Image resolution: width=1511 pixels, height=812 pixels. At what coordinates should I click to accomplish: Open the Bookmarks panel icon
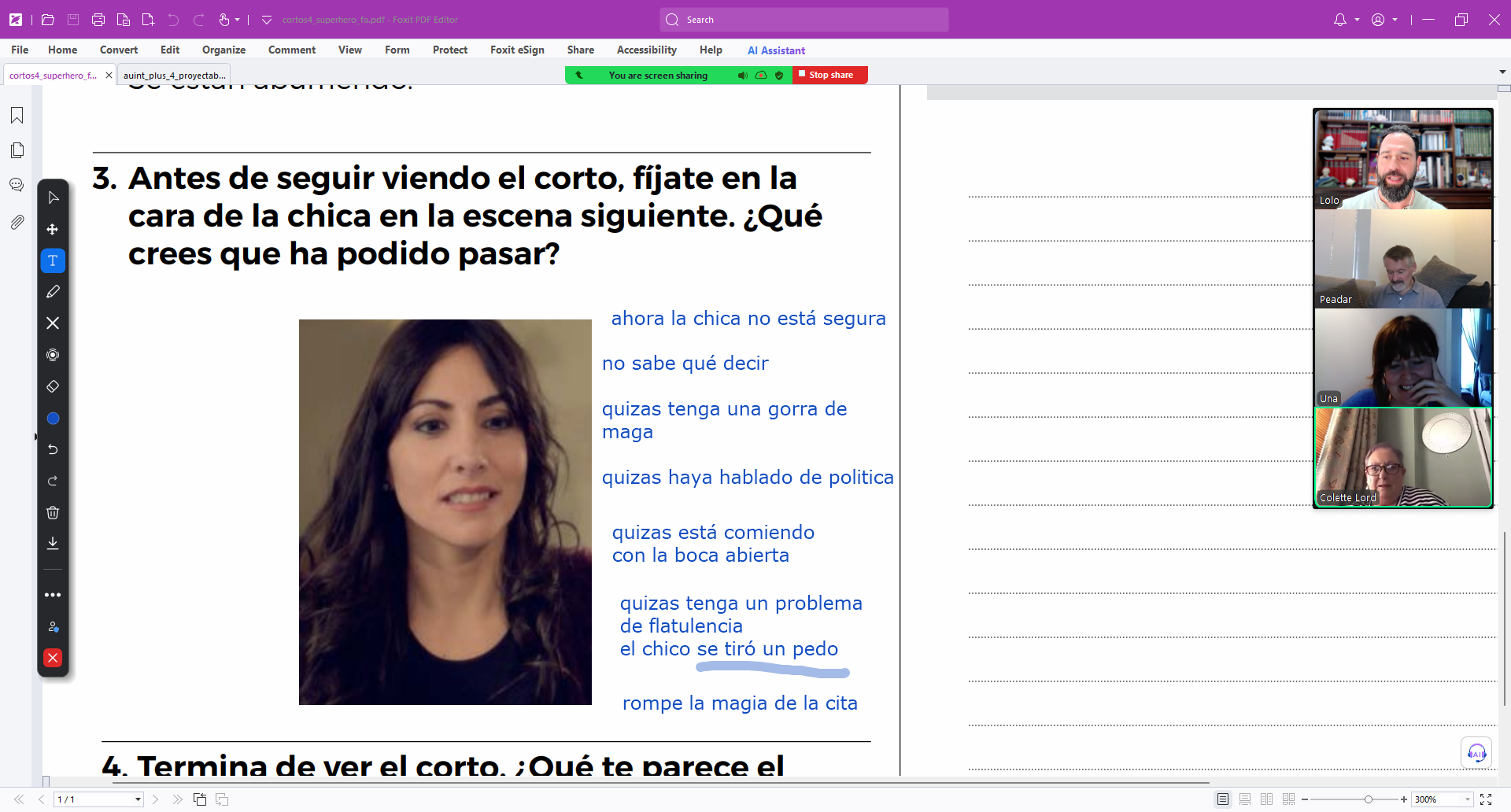[17, 116]
